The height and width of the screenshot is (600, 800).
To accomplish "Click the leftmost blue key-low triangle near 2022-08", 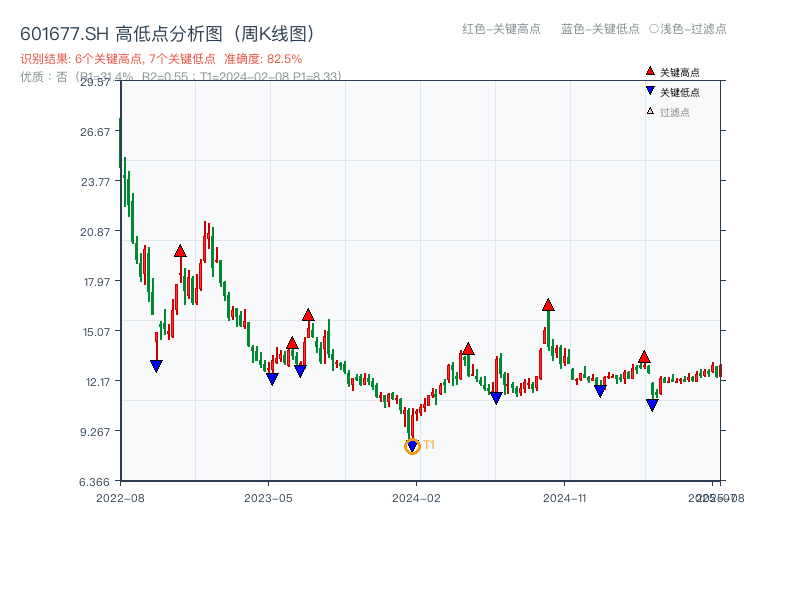I will (157, 366).
